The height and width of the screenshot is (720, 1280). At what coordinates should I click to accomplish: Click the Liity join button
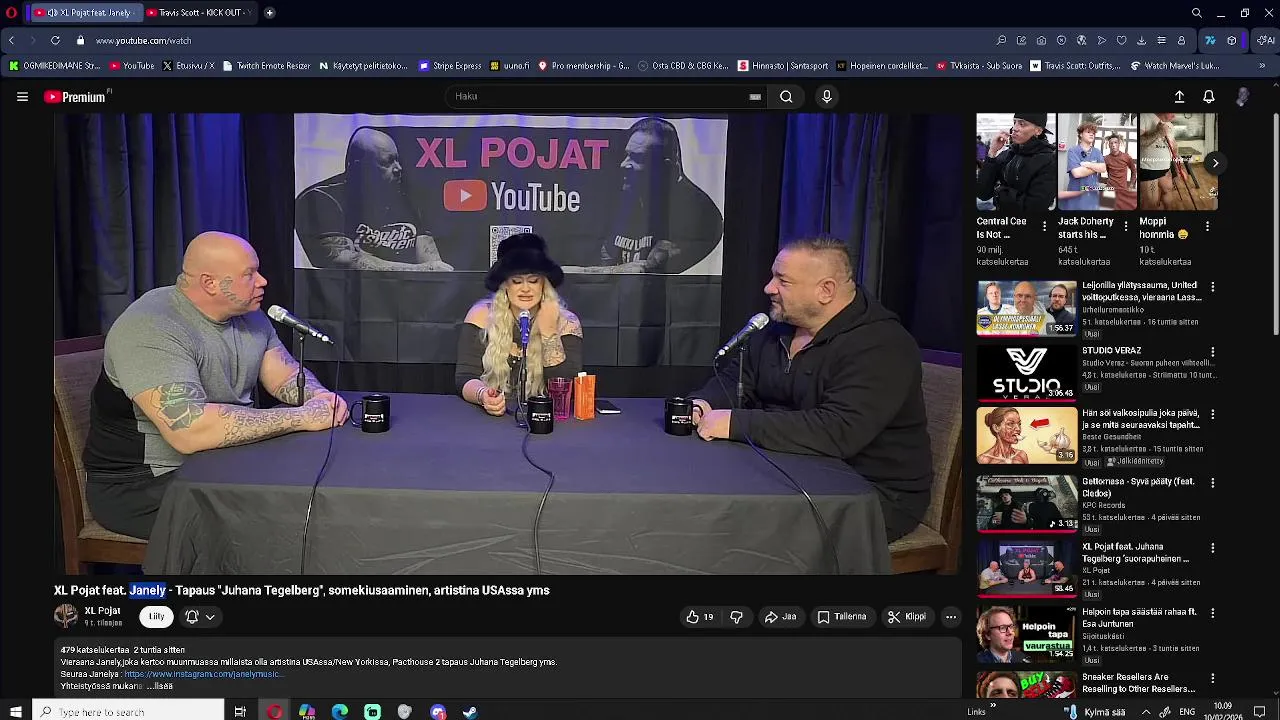coord(157,617)
